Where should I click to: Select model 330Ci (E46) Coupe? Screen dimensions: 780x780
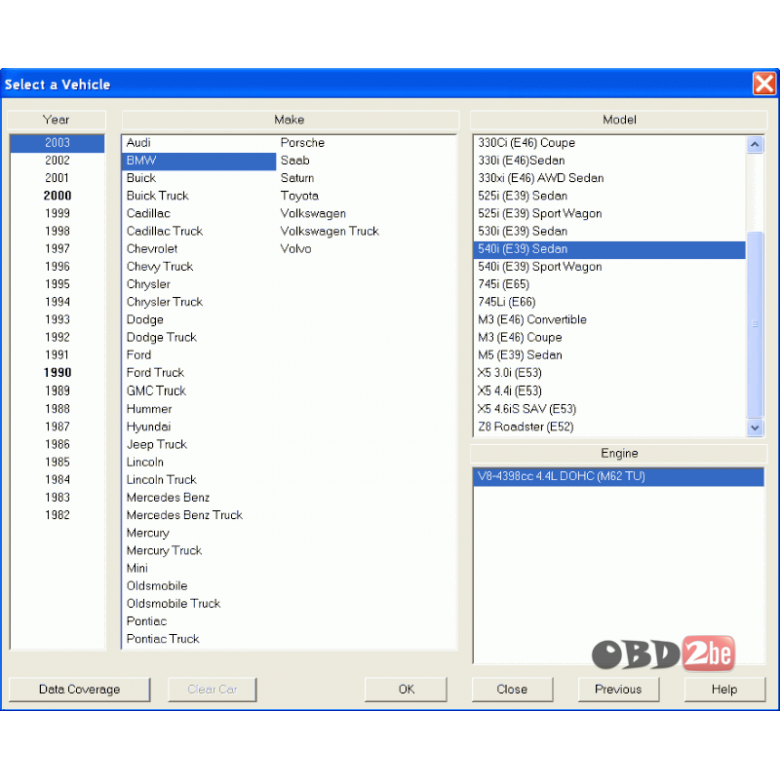tap(609, 142)
